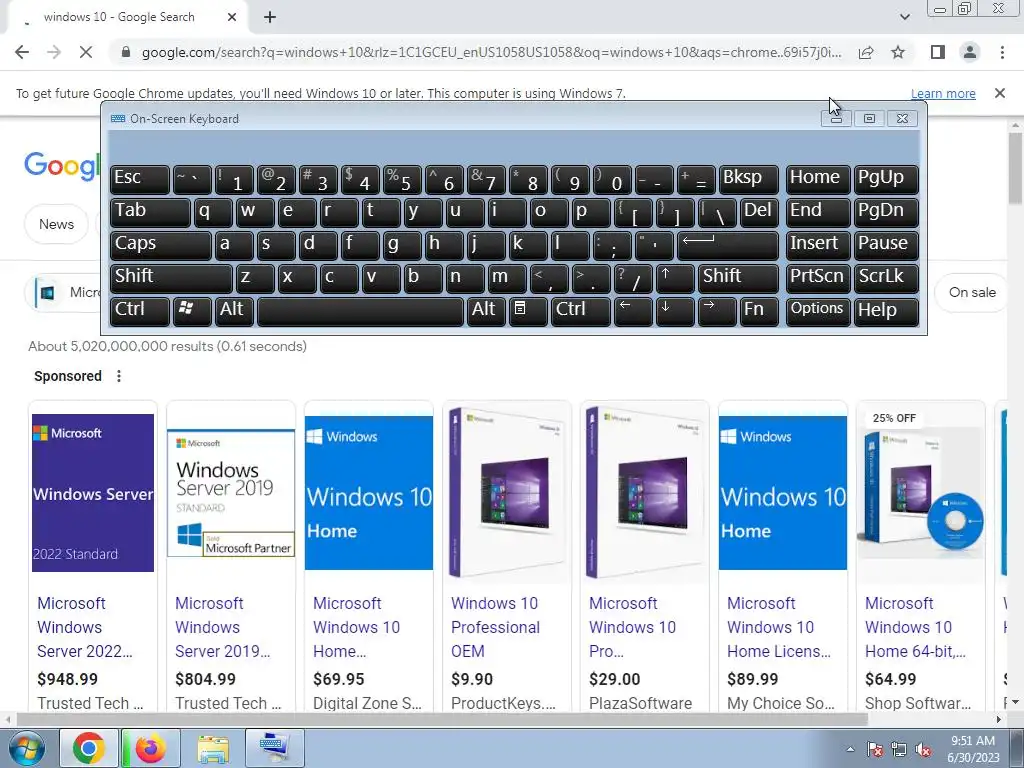Open Windows Server 2019 Standard product image
The height and width of the screenshot is (768, 1024).
click(x=231, y=492)
